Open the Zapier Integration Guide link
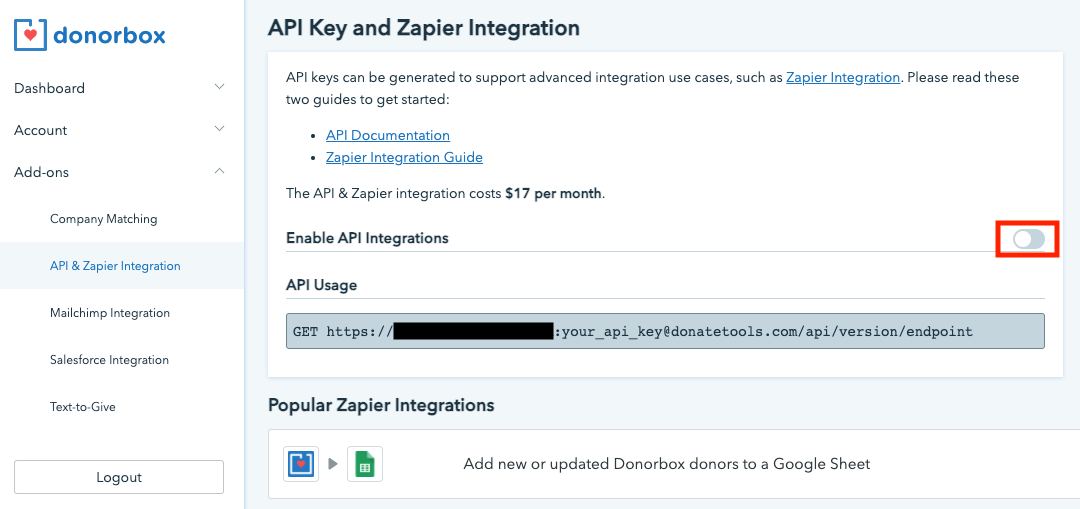The width and height of the screenshot is (1080, 509). click(x=404, y=157)
